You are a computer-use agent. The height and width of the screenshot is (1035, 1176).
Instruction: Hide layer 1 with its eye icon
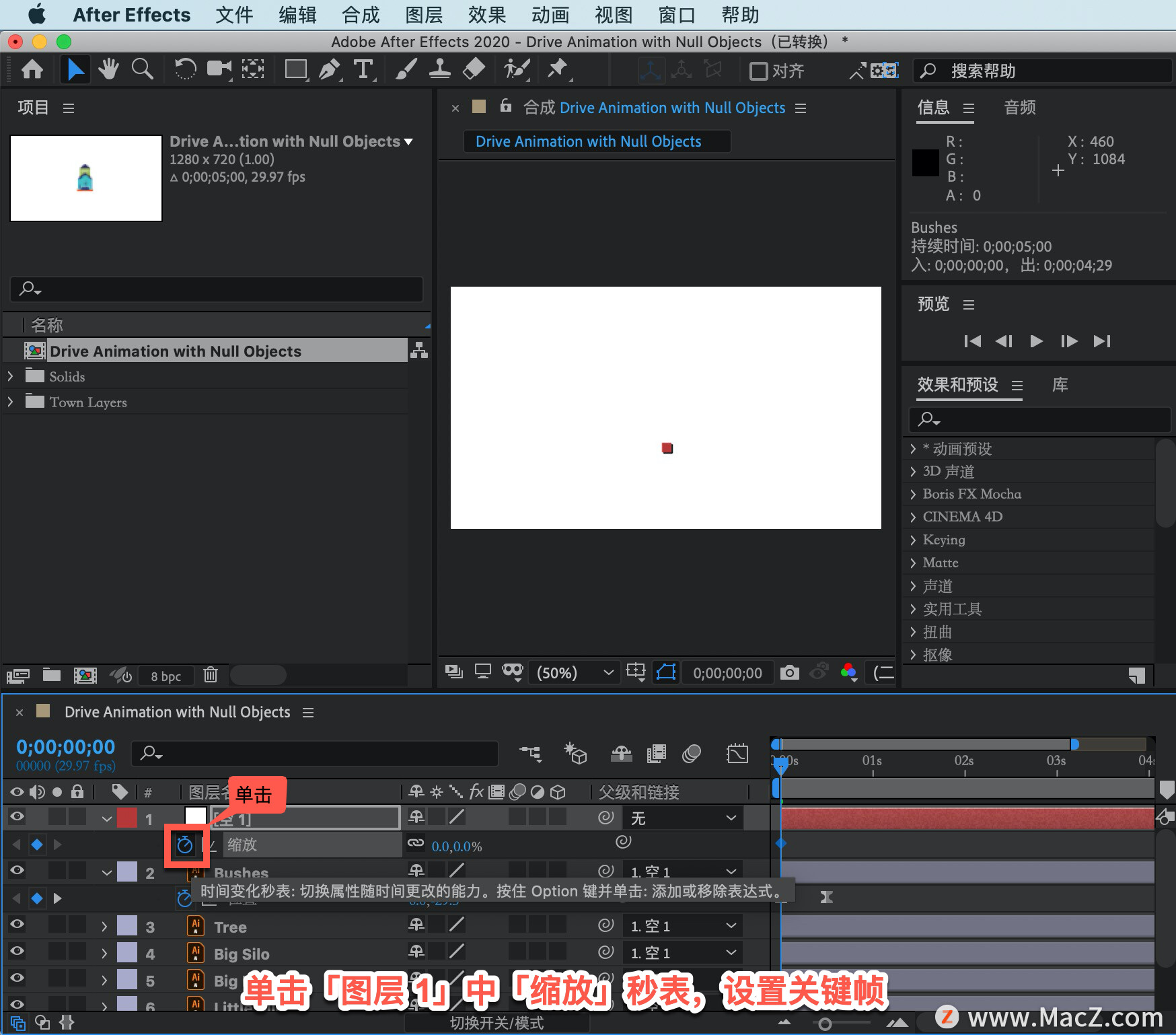[17, 816]
